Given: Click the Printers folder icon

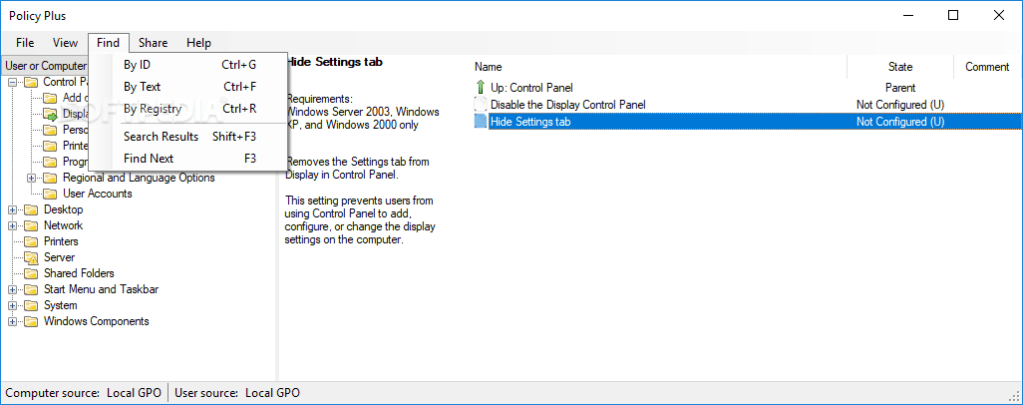Looking at the screenshot, I should pos(31,242).
